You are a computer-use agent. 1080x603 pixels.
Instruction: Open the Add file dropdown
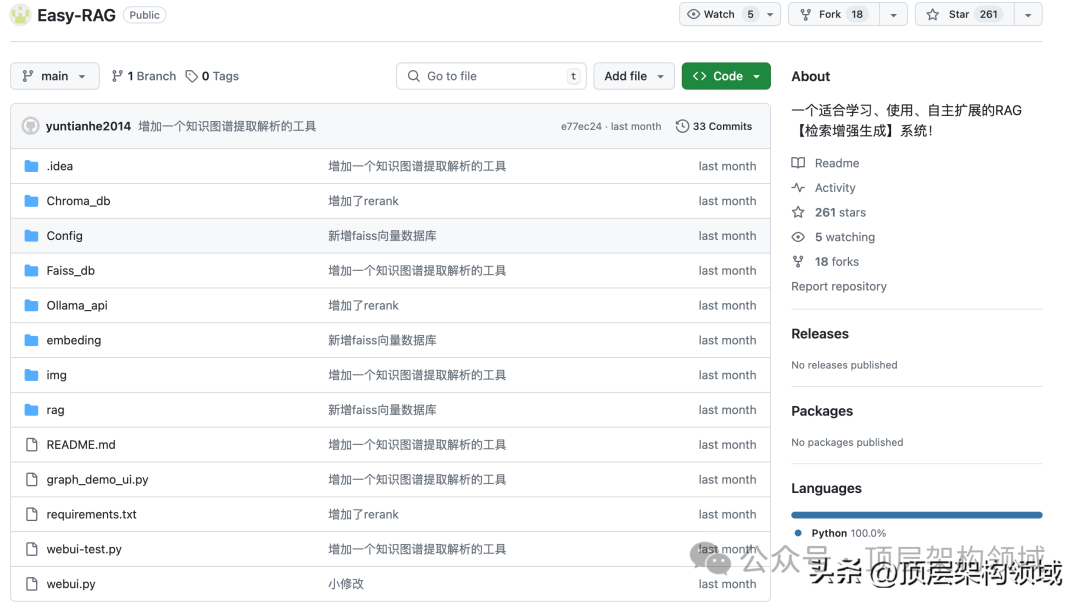[x=633, y=76]
